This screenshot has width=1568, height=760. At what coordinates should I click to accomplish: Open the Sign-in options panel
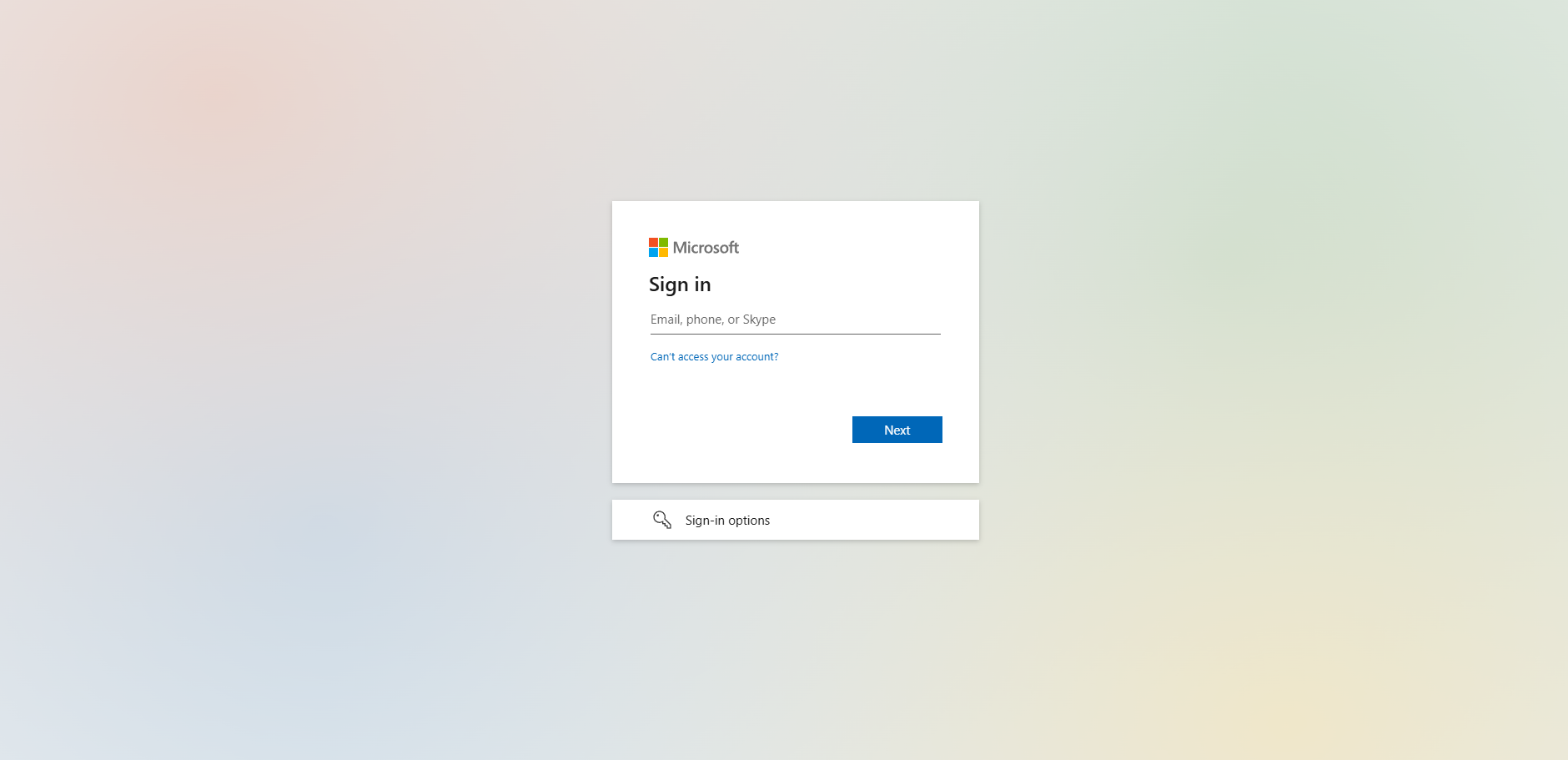tap(796, 520)
